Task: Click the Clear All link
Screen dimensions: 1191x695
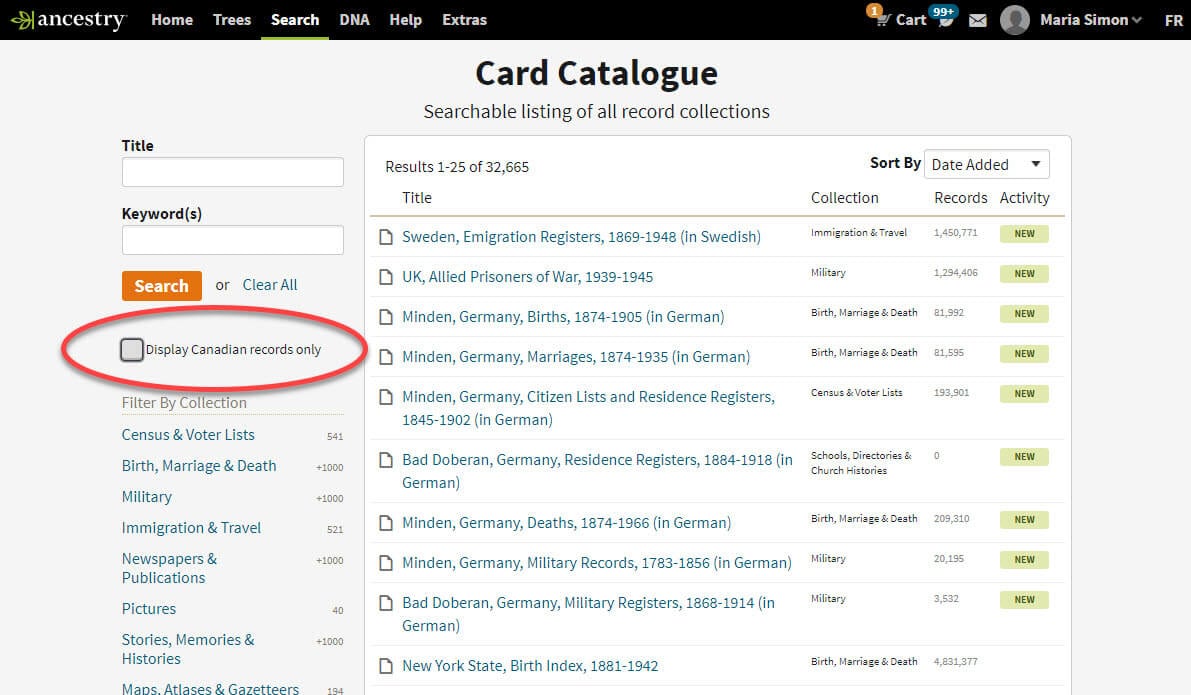Action: pos(269,284)
